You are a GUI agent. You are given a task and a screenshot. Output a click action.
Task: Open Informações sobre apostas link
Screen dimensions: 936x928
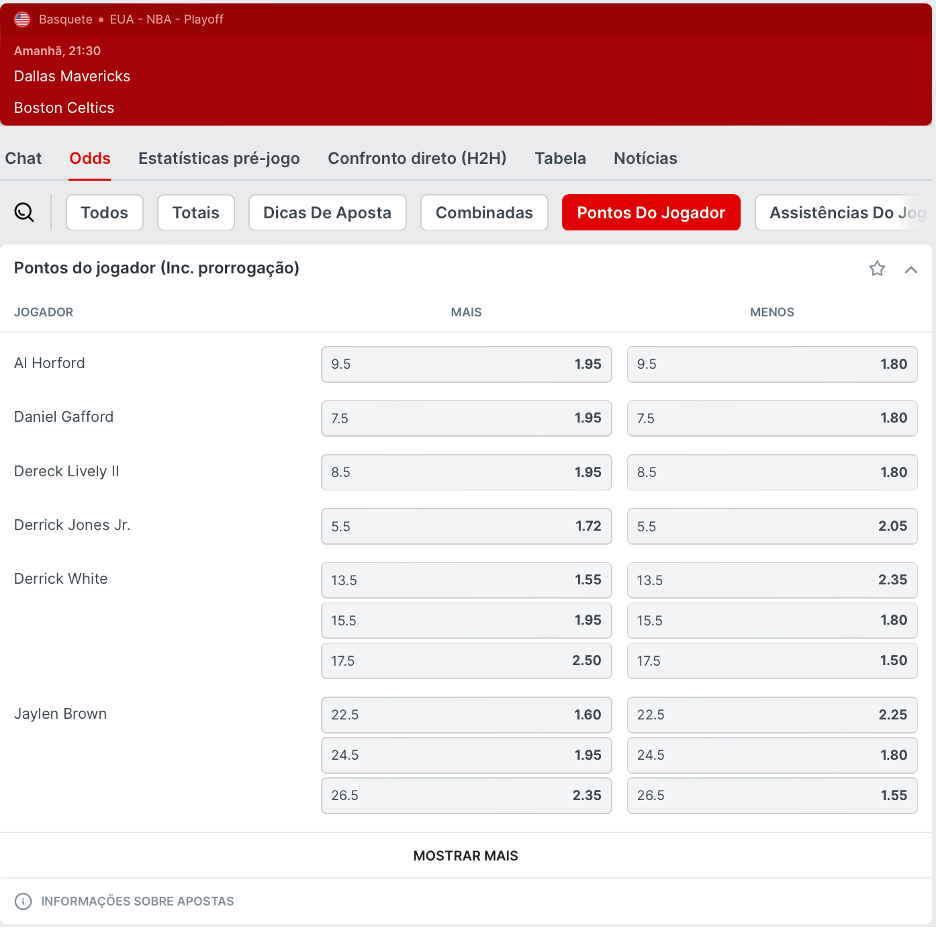click(137, 901)
